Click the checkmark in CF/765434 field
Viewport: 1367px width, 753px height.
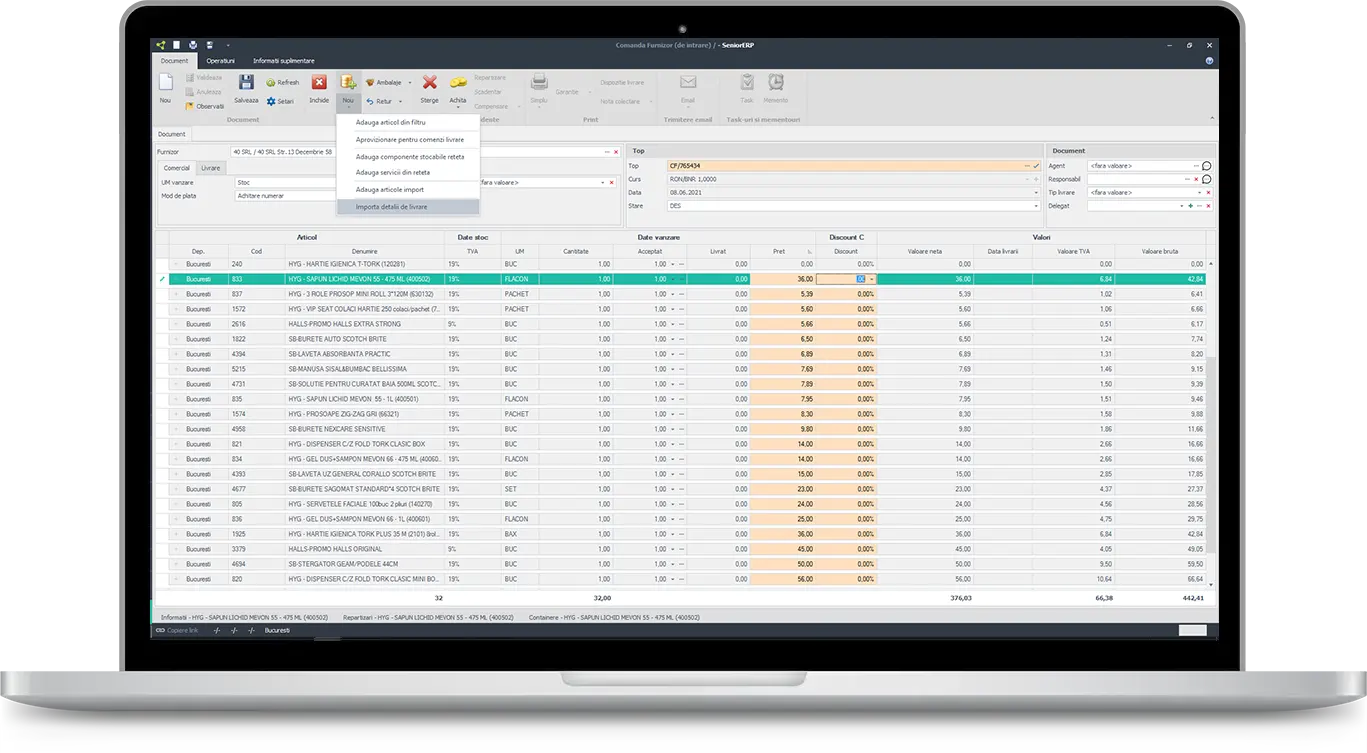[1036, 166]
